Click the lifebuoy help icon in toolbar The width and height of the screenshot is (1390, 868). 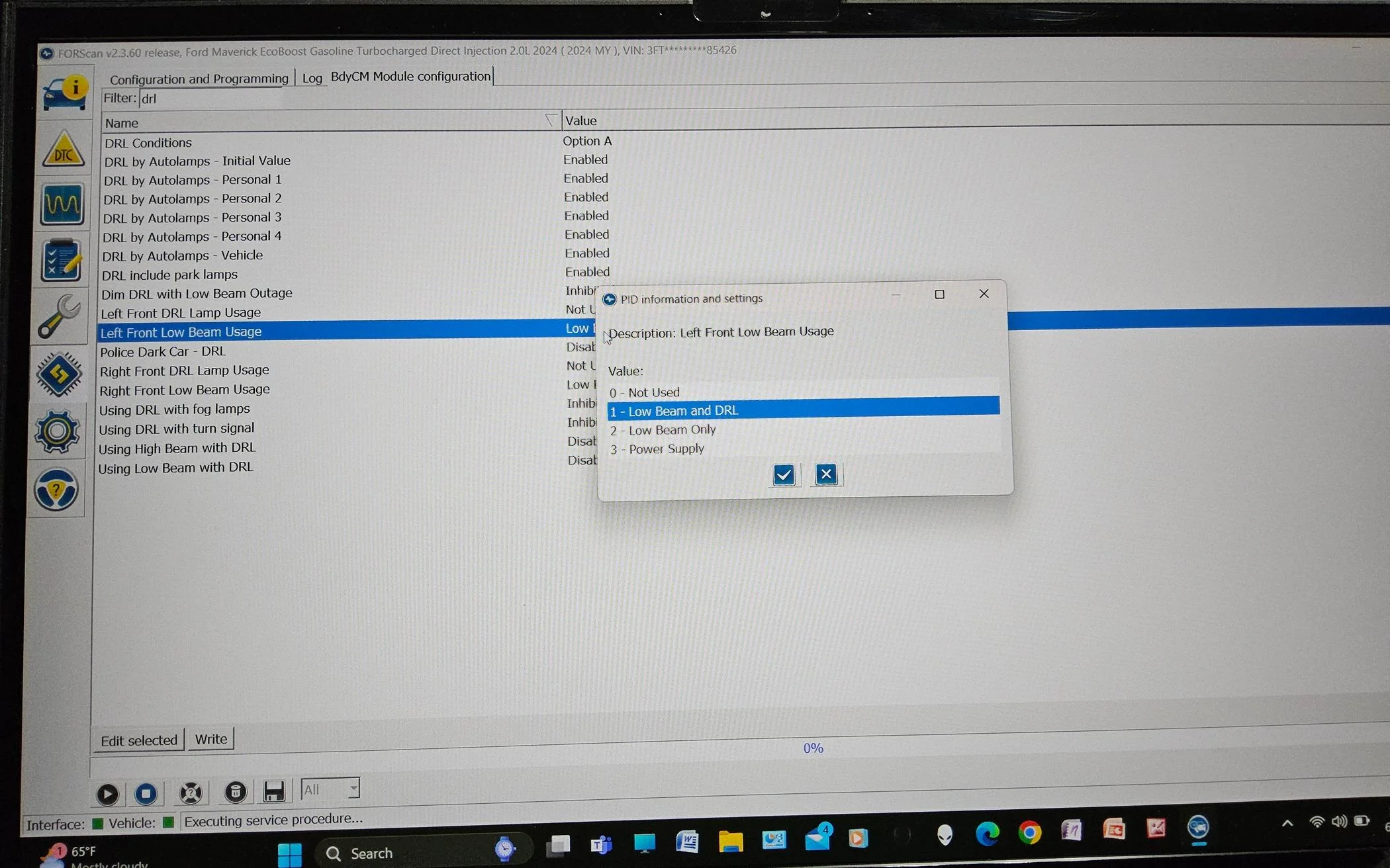[x=191, y=793]
